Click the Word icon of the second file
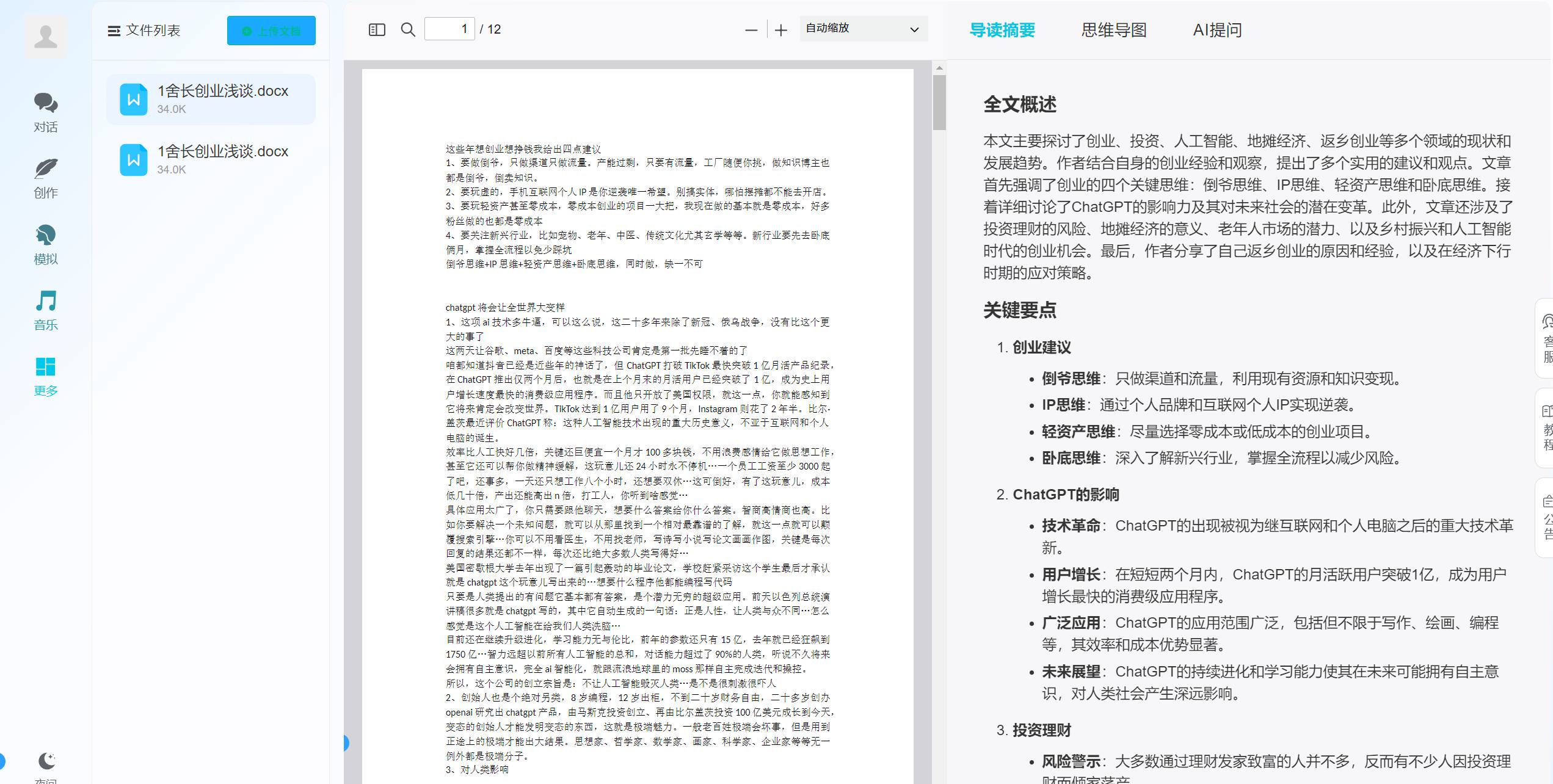 [x=134, y=160]
